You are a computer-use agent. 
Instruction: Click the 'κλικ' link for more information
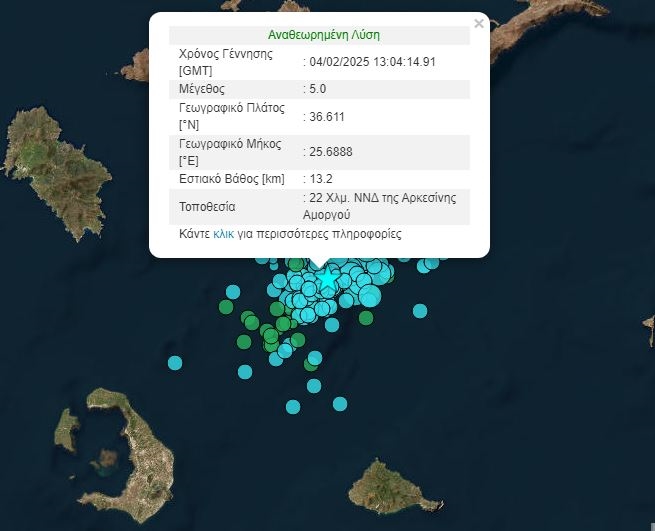tap(223, 234)
